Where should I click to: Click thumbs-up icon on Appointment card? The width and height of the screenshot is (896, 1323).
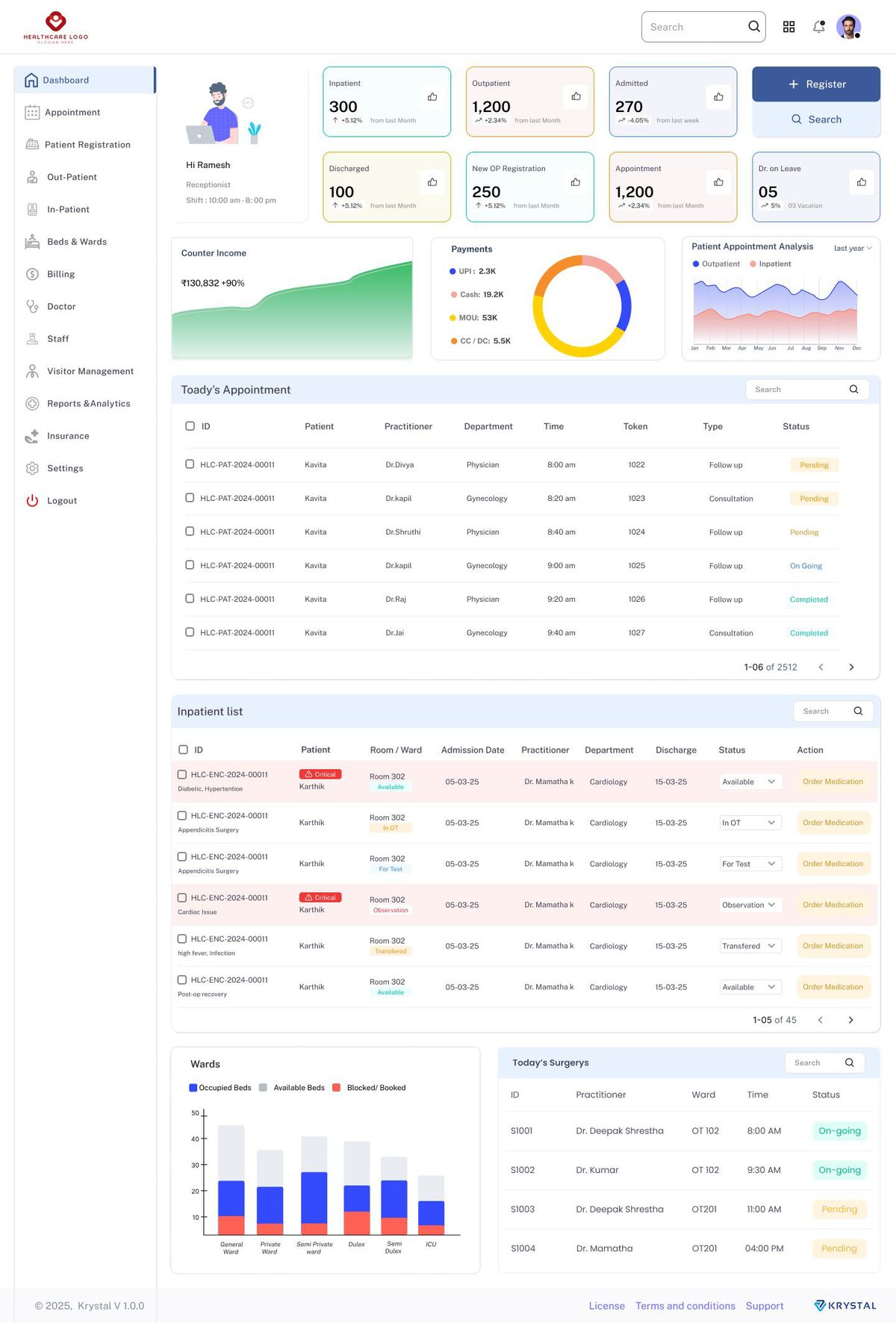[718, 182]
